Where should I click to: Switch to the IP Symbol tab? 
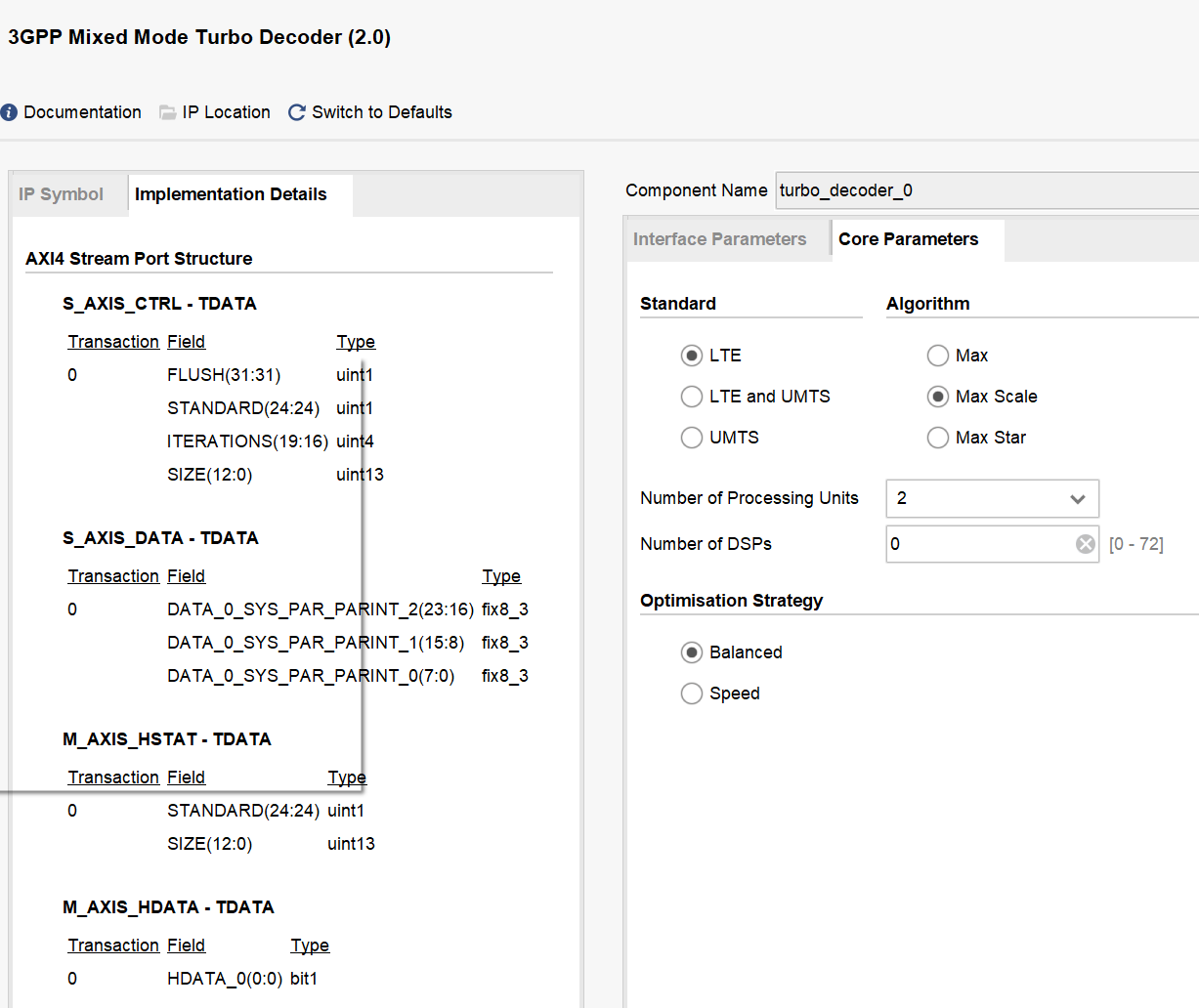pyautogui.click(x=61, y=194)
